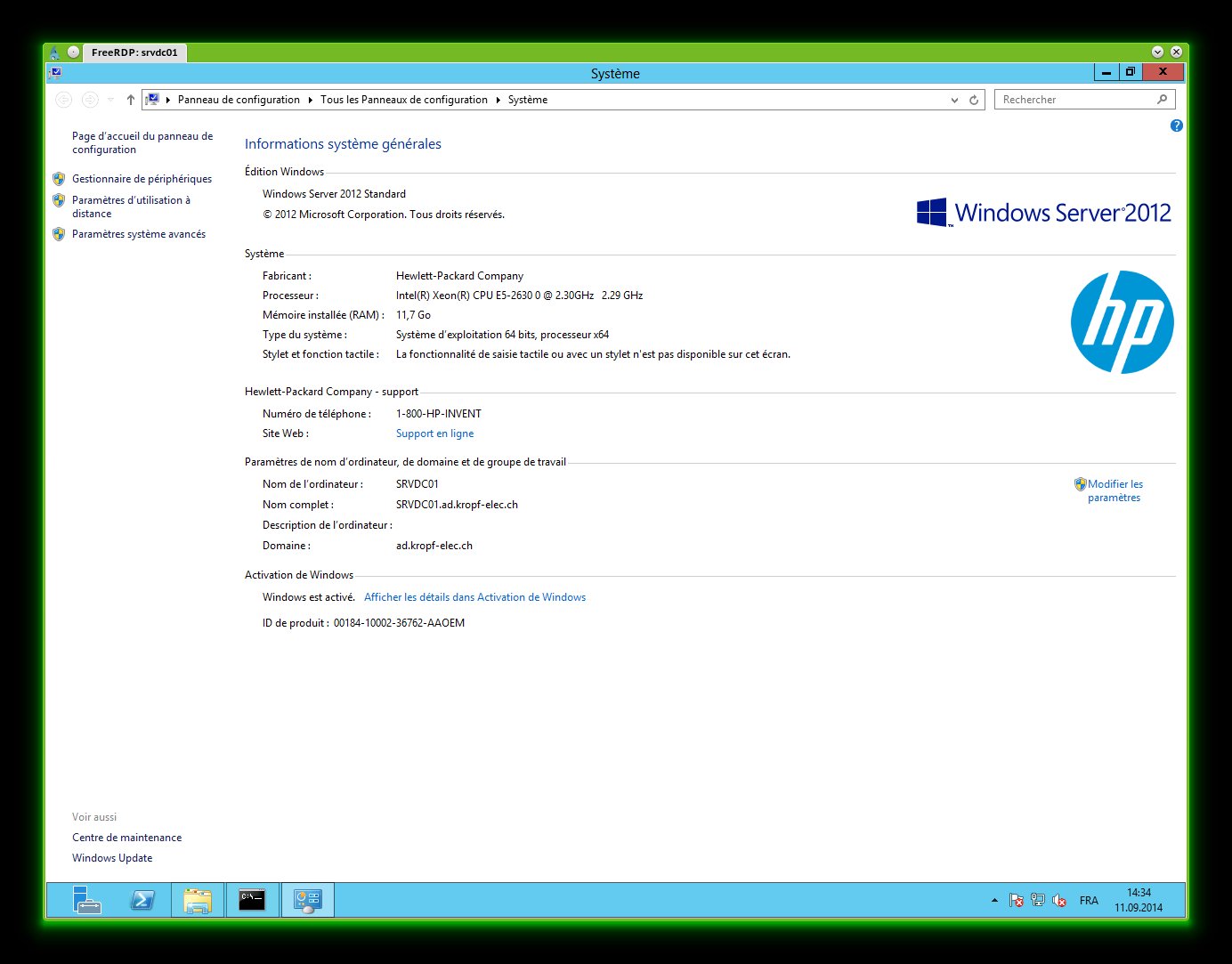
Task: Open the Support en ligne link
Action: [434, 433]
